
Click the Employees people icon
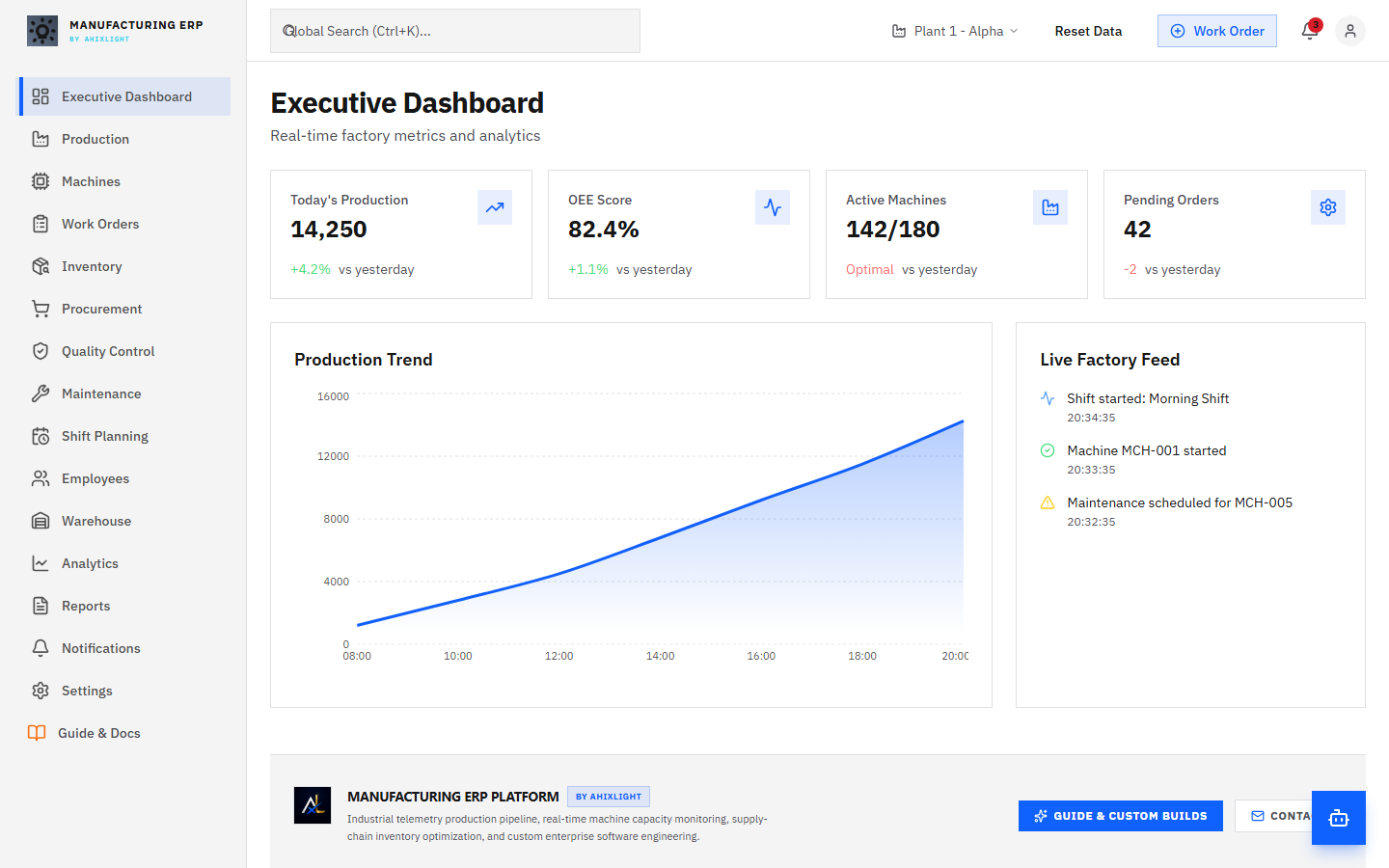[41, 478]
